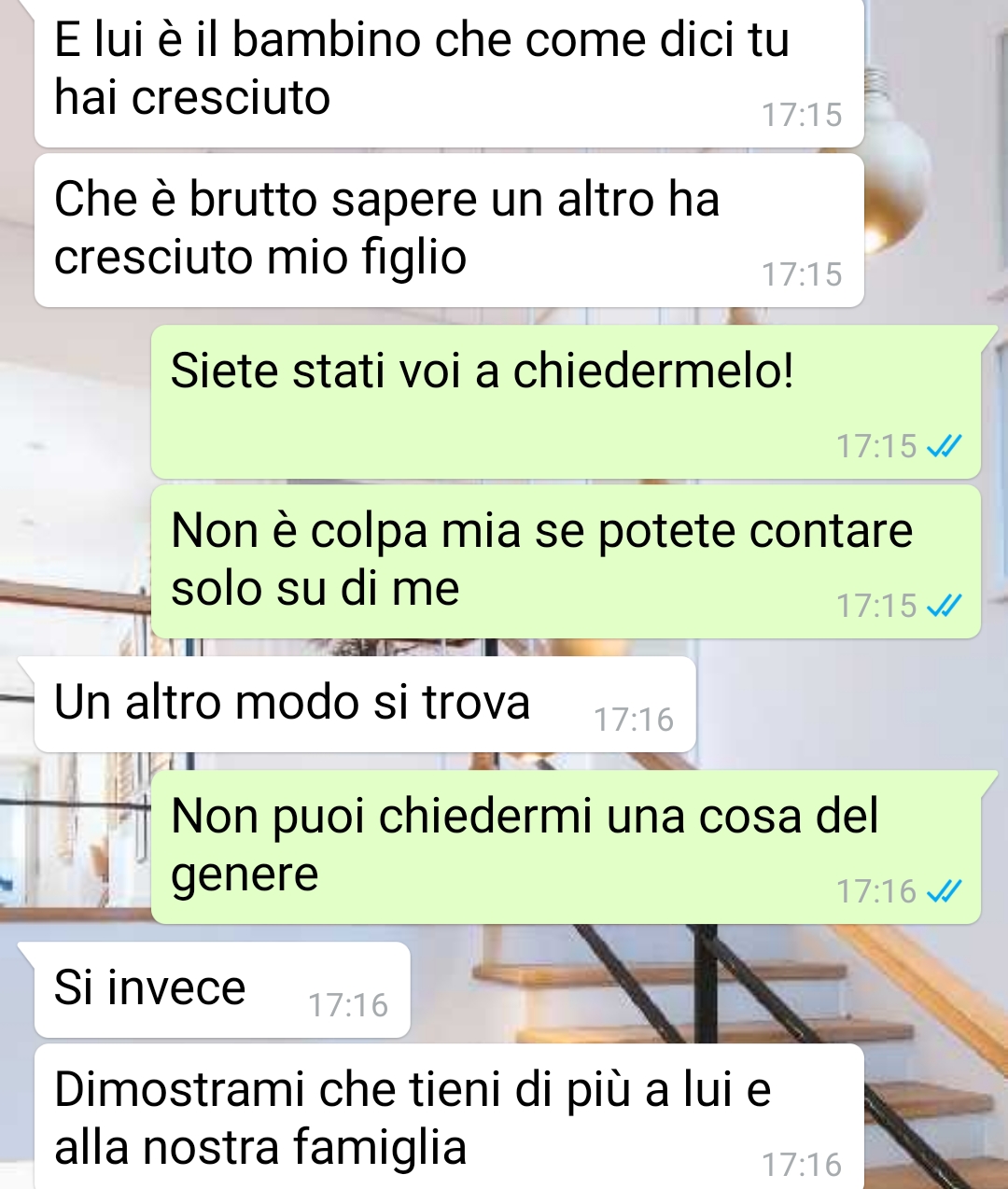
Task: Tap the green bubble "Siete stati voi a chiedermelo!"
Action: coord(567,402)
